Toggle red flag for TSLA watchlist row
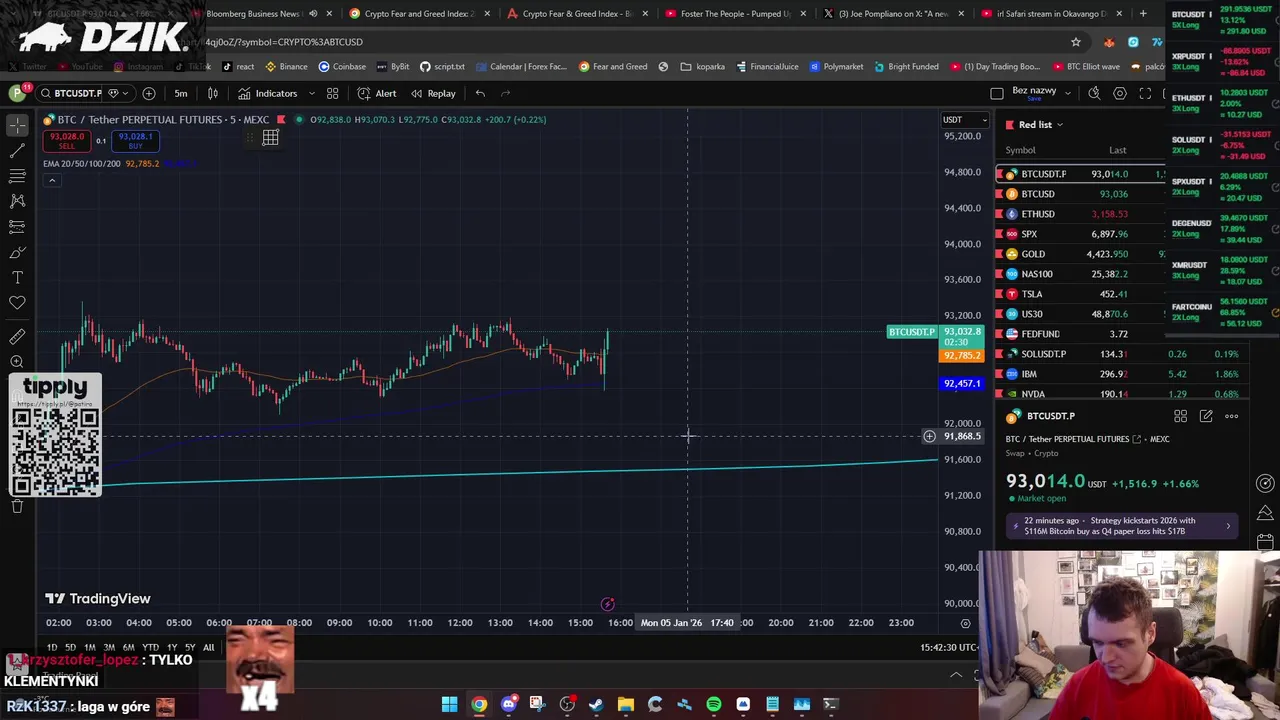This screenshot has width=1280, height=720. tap(1000, 294)
